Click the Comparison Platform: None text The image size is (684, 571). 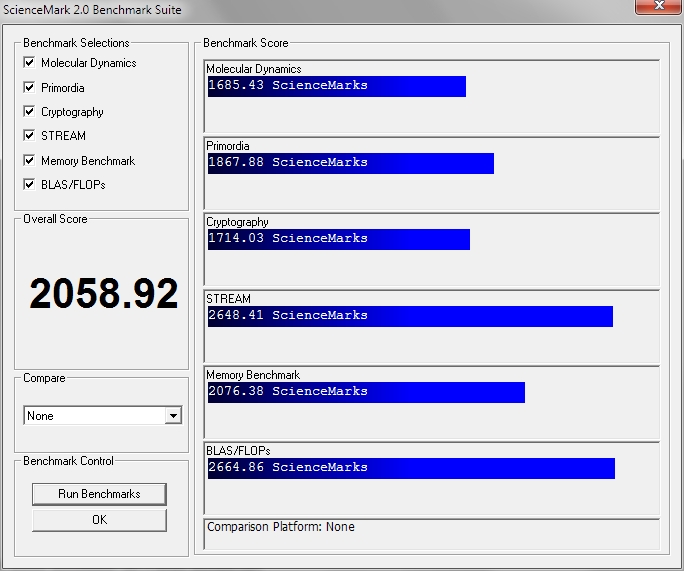tap(280, 527)
